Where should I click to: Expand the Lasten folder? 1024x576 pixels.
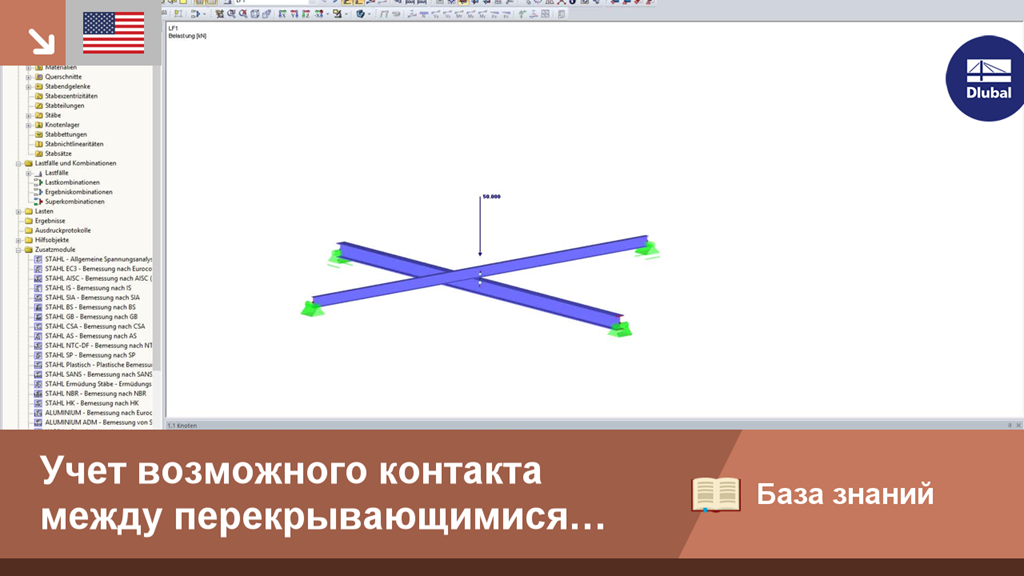[x=20, y=212]
